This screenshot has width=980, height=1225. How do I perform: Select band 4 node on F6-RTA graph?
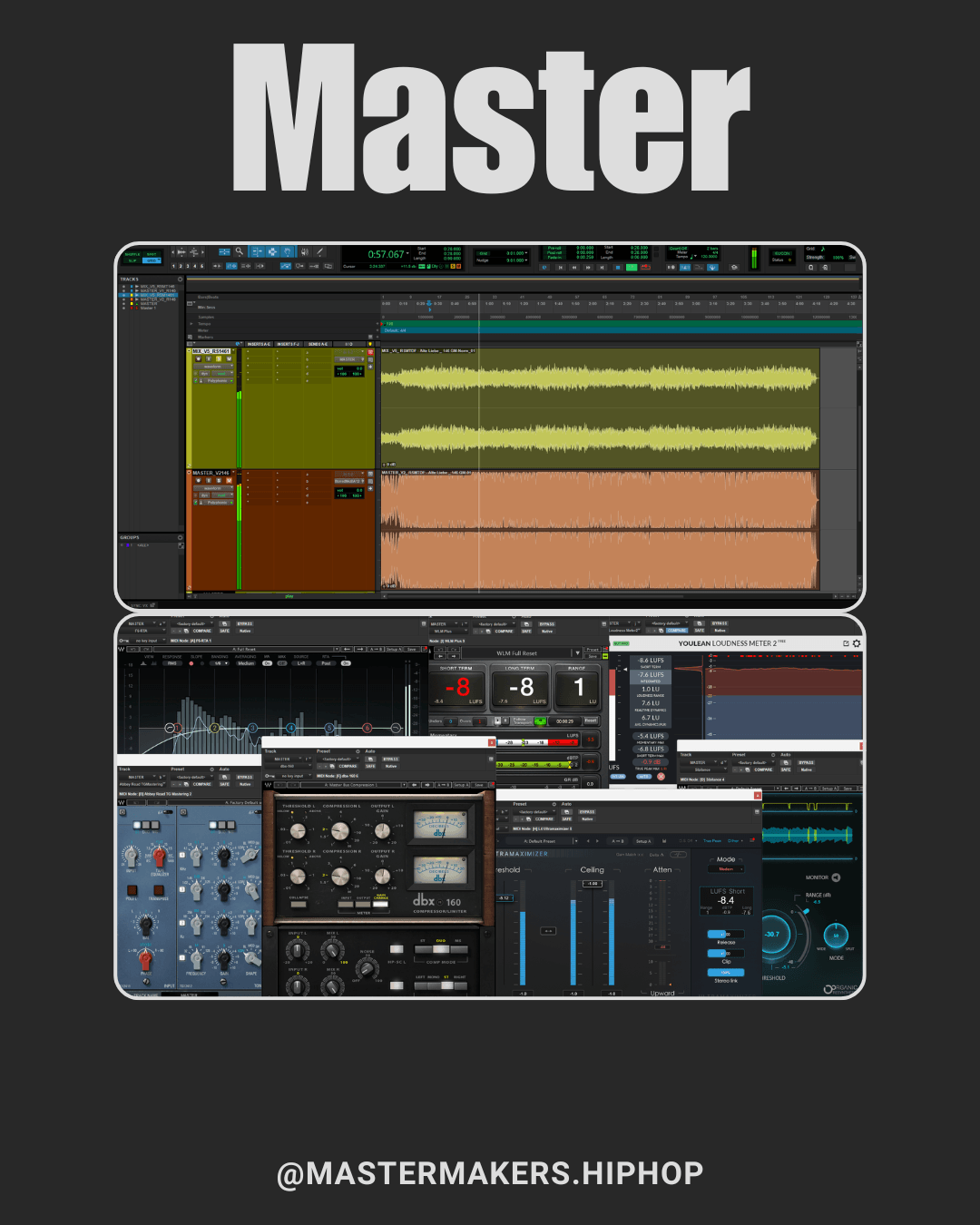(290, 728)
